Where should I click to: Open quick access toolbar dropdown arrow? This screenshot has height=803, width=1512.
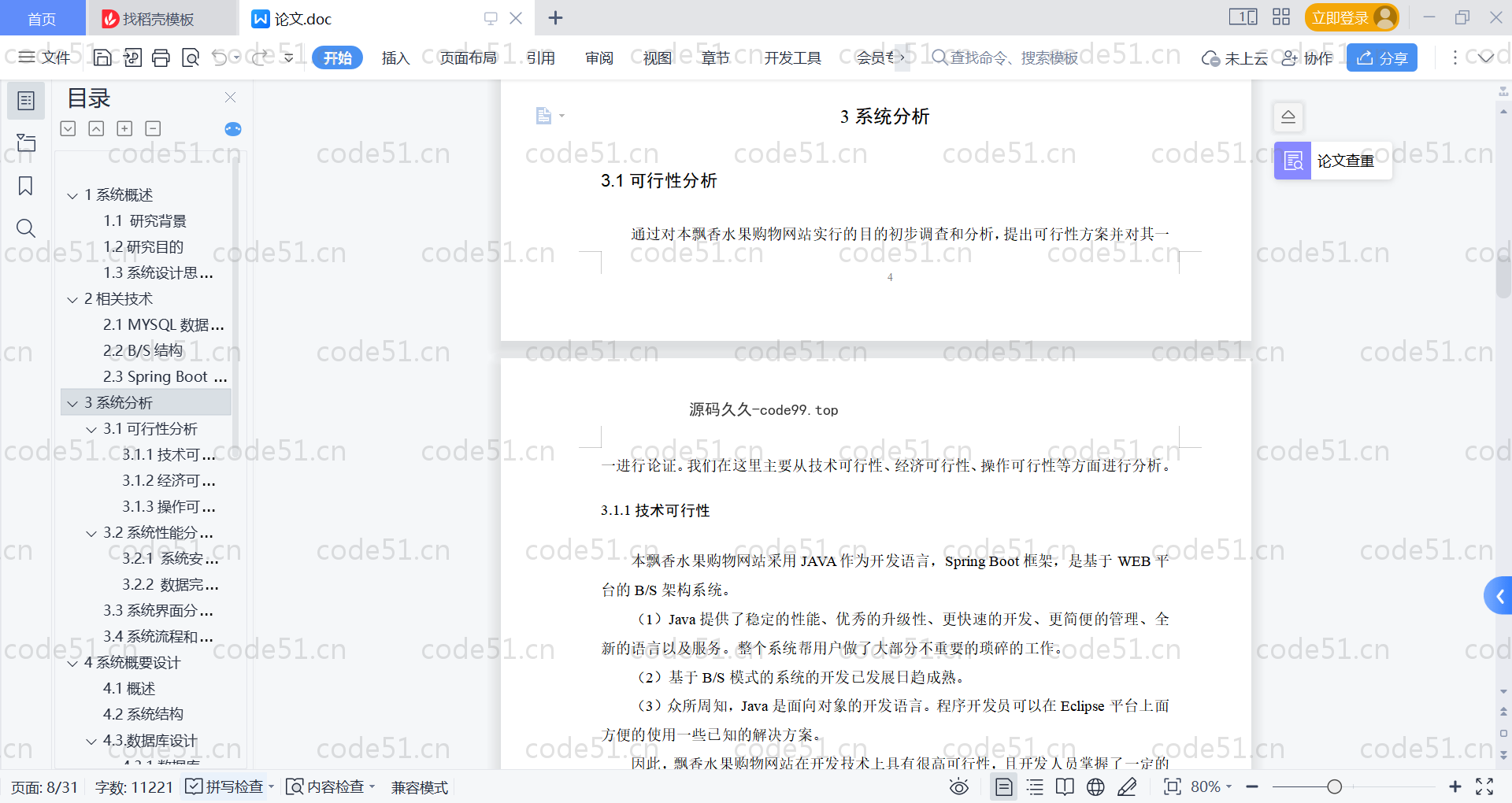click(x=289, y=57)
